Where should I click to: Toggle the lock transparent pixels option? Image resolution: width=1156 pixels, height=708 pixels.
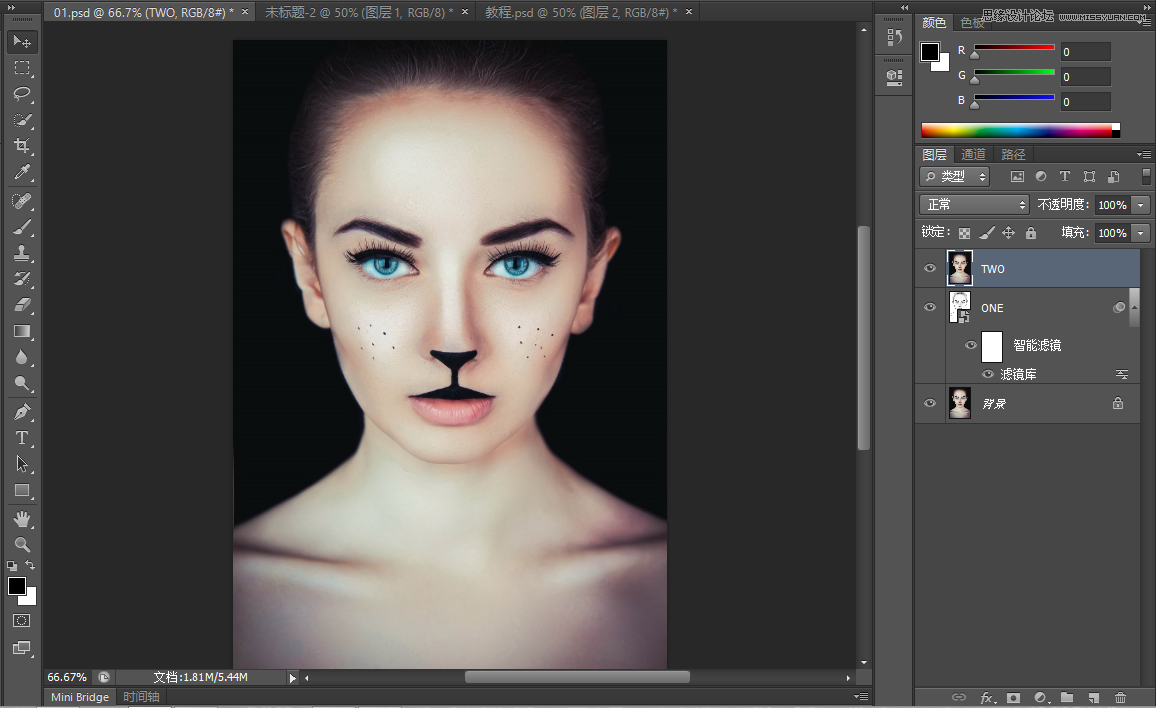(965, 233)
